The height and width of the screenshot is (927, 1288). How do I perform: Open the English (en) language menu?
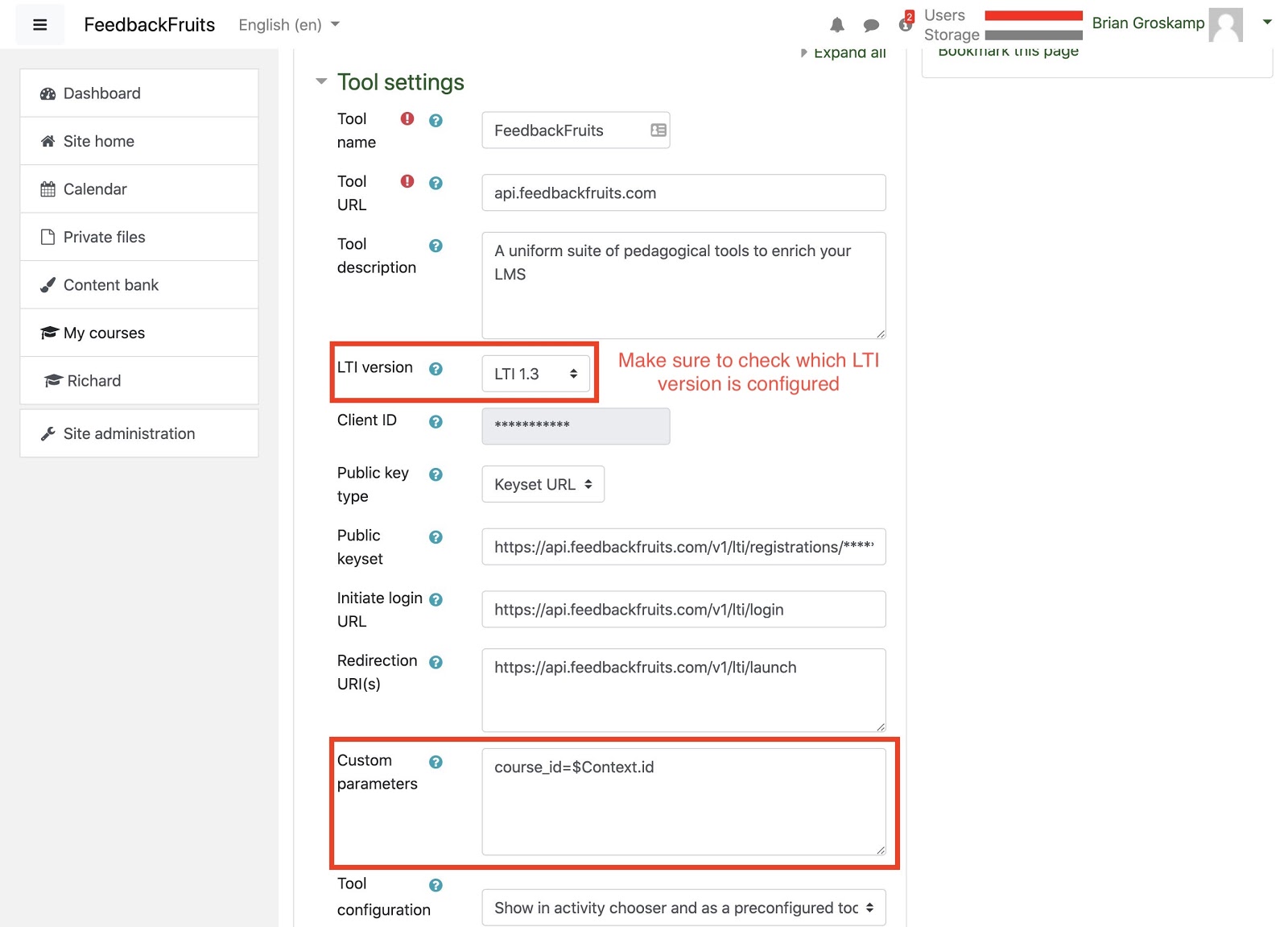[289, 25]
